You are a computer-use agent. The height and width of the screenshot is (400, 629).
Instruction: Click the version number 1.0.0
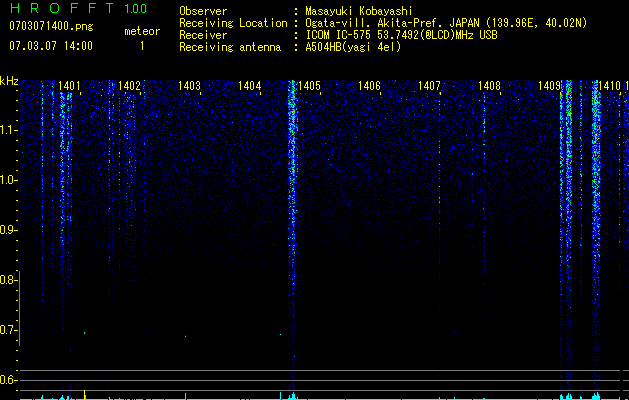[136, 8]
